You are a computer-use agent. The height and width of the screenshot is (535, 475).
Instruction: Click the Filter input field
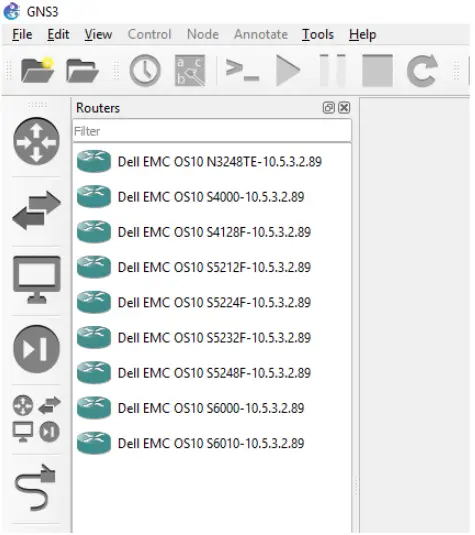(212, 131)
